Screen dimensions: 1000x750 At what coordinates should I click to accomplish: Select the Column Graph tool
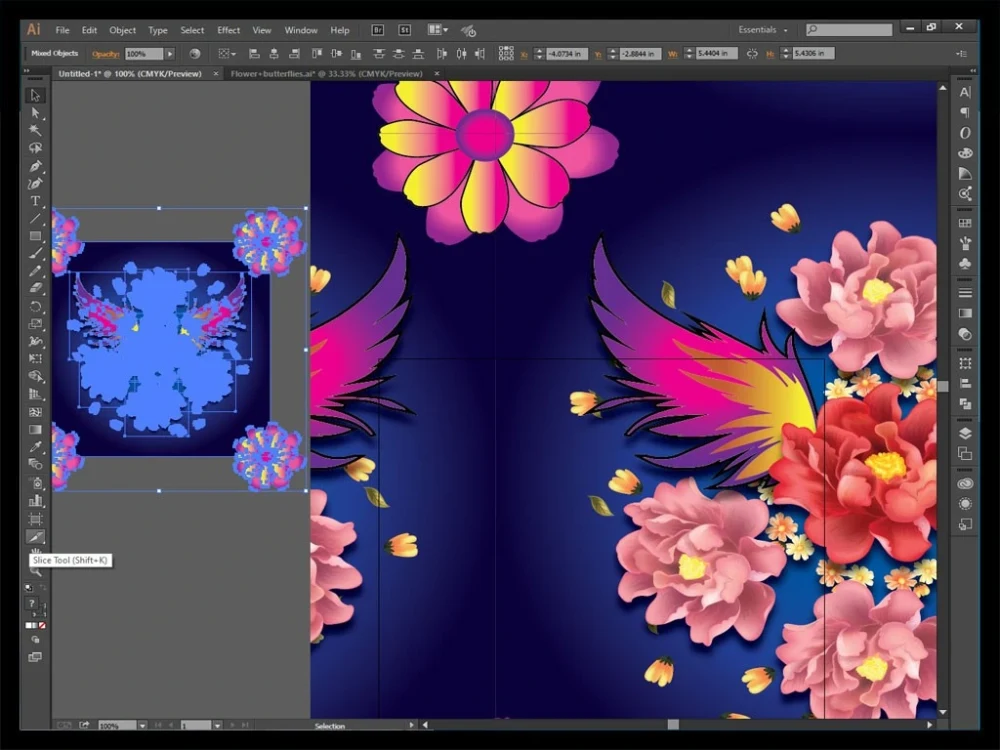[35, 501]
